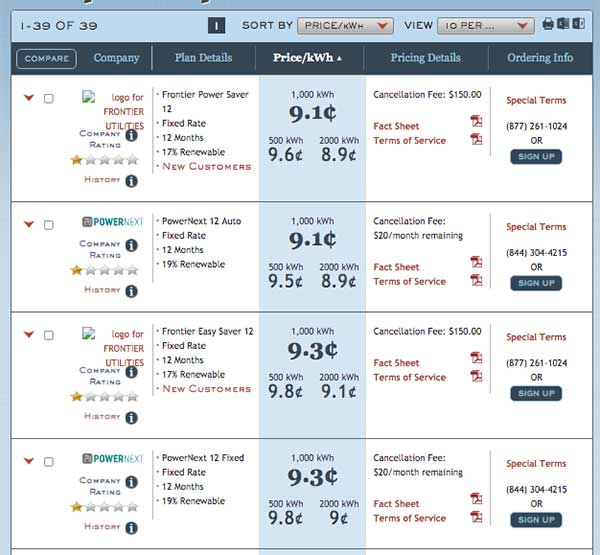Open History info icon for Frontier Power Saver 12
Image resolution: width=600 pixels, height=555 pixels.
click(132, 181)
